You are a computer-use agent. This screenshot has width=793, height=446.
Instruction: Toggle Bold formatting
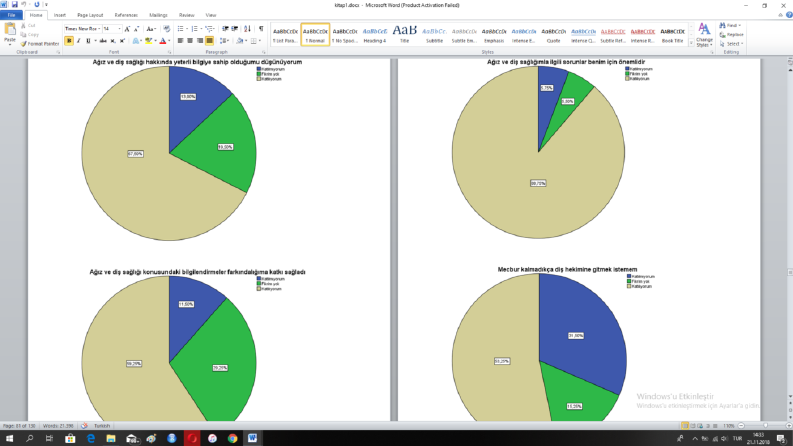point(69,41)
